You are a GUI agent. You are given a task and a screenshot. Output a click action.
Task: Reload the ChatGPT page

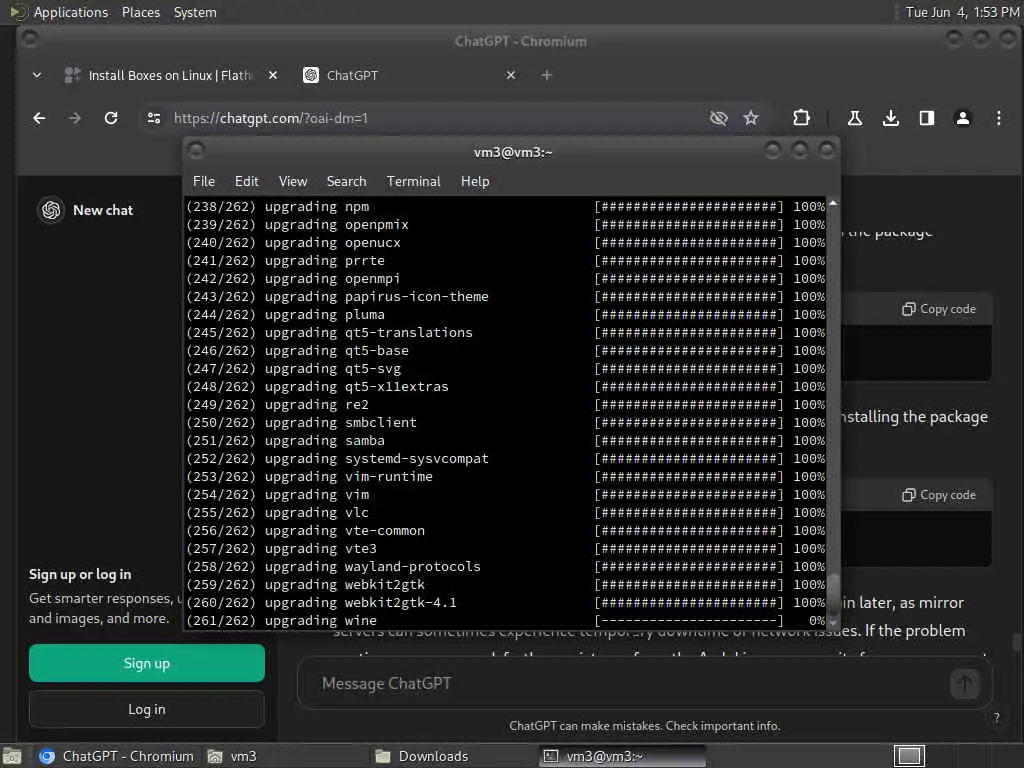click(x=111, y=118)
